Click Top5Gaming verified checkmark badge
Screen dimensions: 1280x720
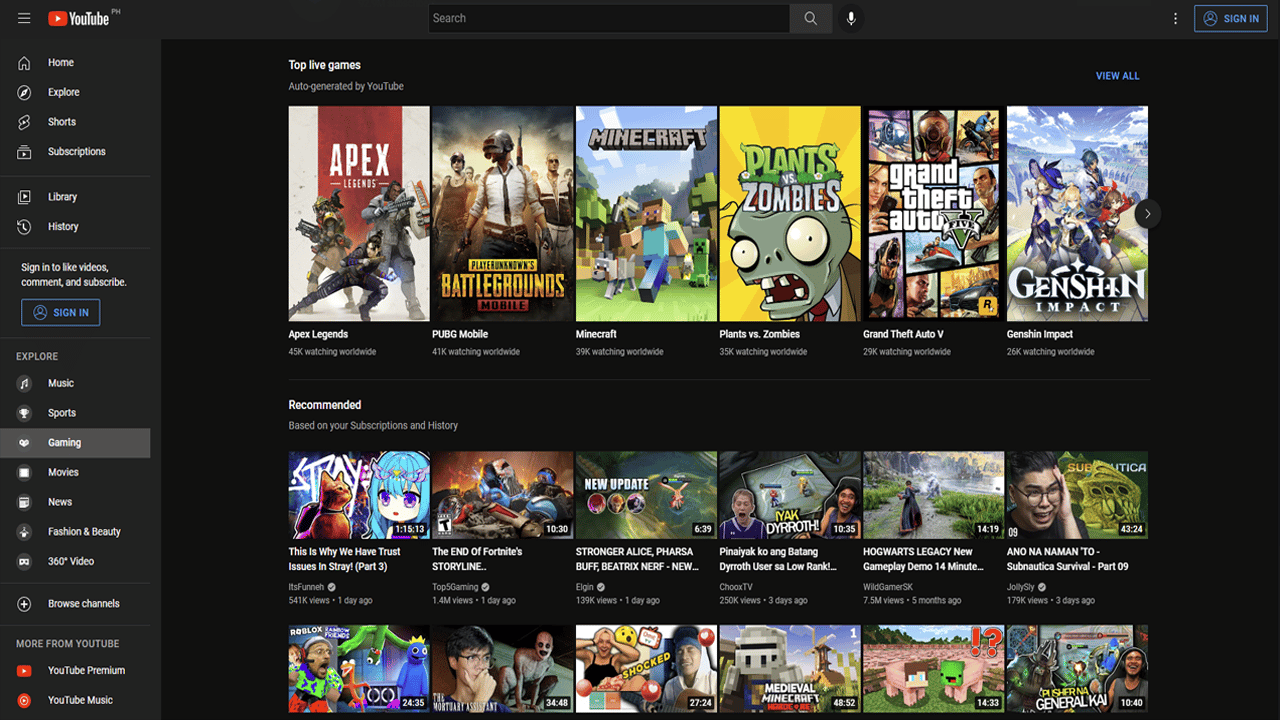[x=486, y=587]
